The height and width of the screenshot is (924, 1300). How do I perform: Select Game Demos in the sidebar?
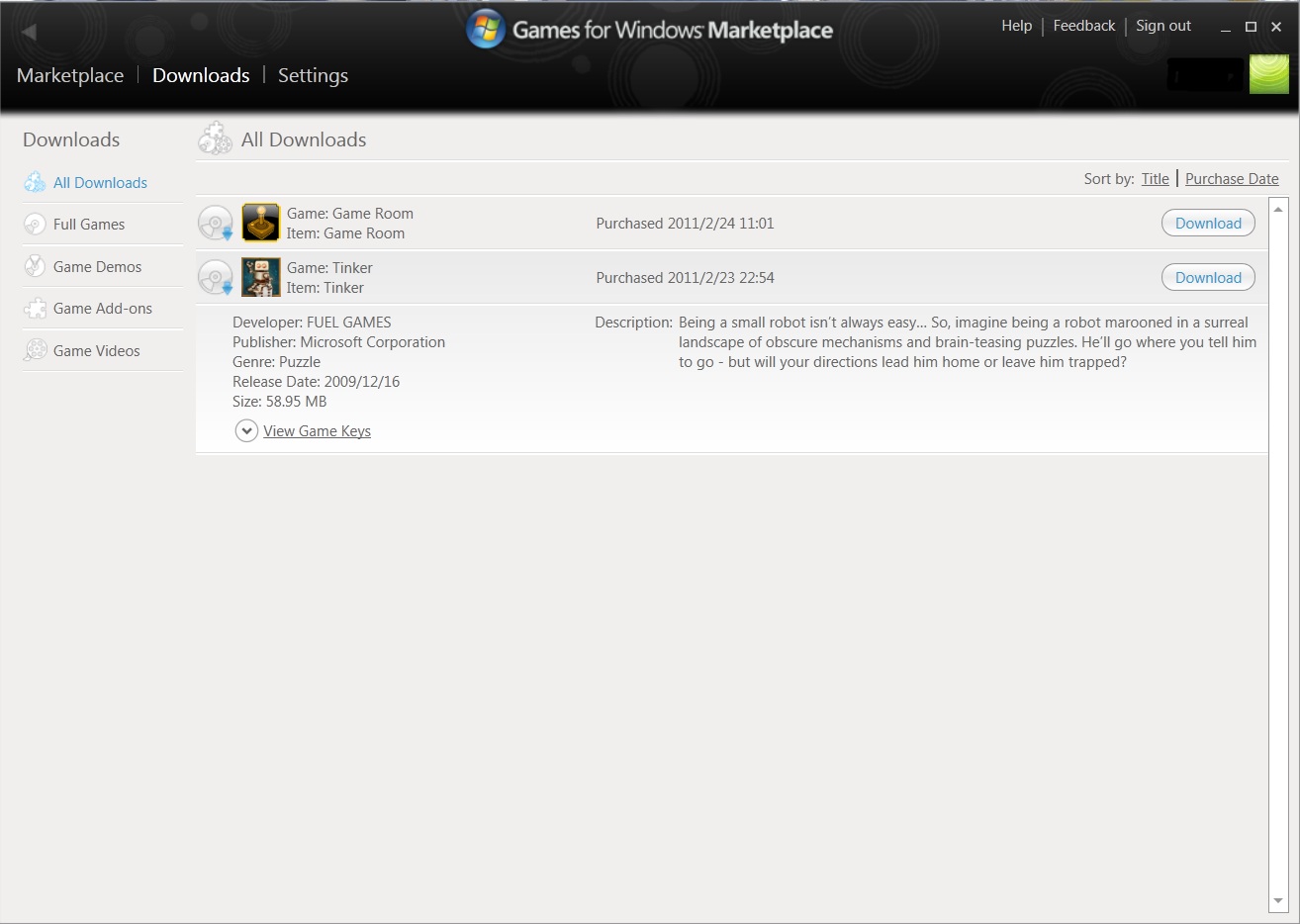[97, 267]
